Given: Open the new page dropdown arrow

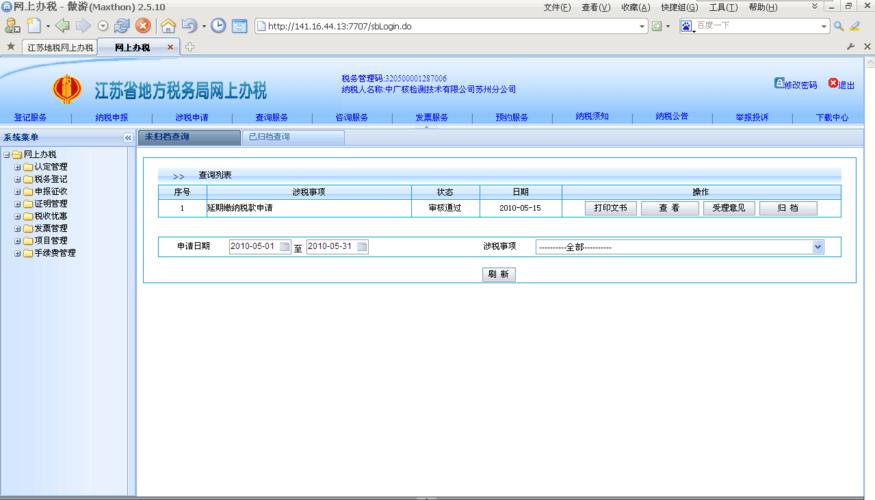Looking at the screenshot, I should click(x=48, y=26).
